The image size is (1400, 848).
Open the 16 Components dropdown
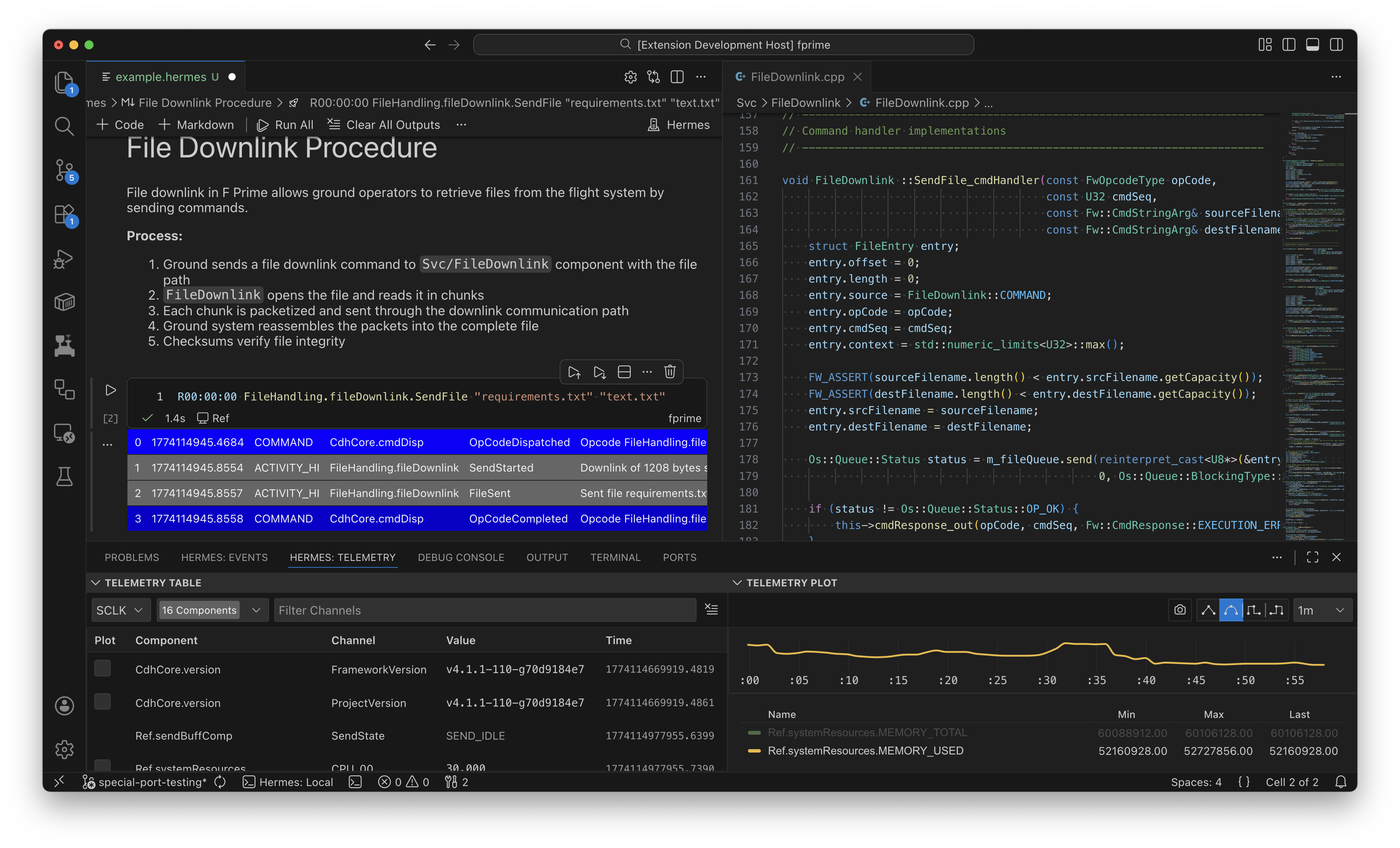pyautogui.click(x=213, y=610)
